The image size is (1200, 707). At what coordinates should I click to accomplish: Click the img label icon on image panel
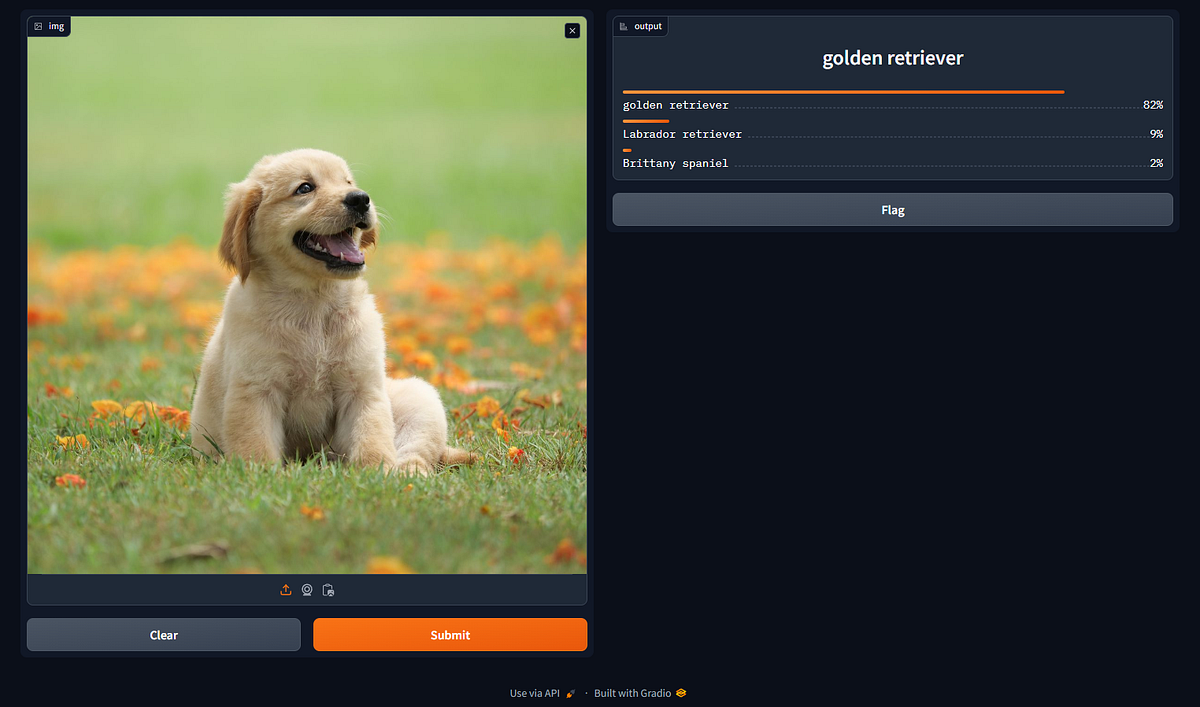38,26
